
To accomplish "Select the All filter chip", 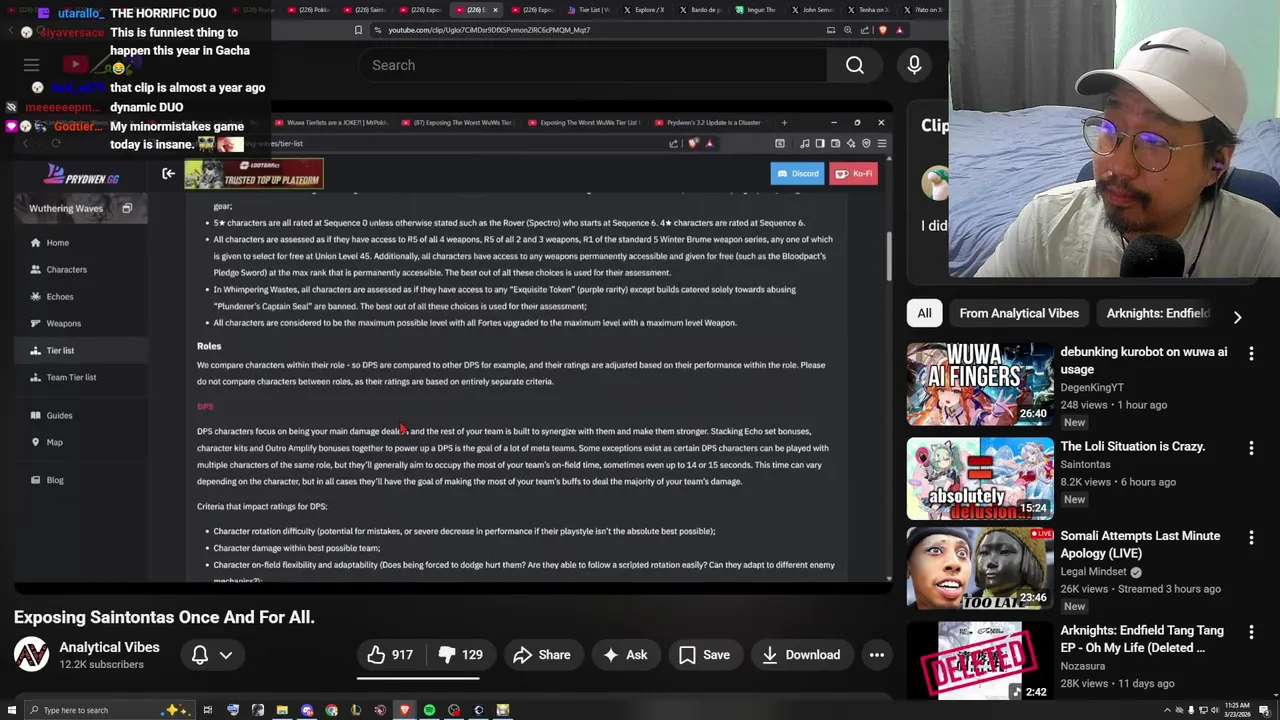I will 924,313.
